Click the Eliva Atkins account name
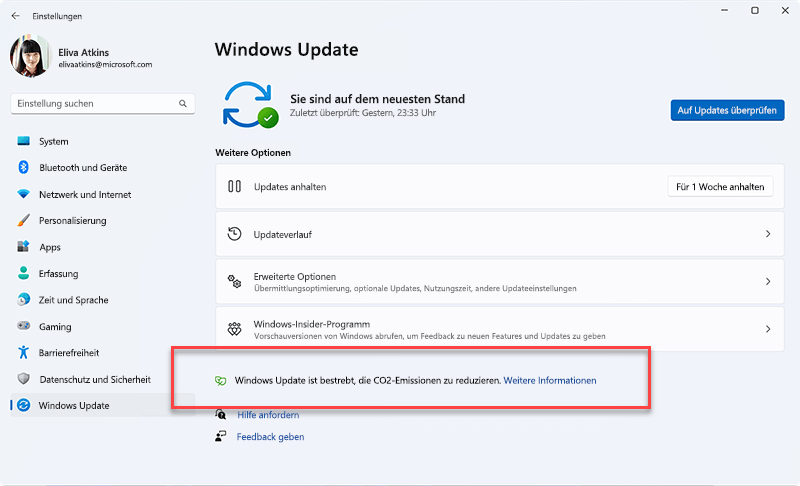The width and height of the screenshot is (800, 486). [x=84, y=53]
